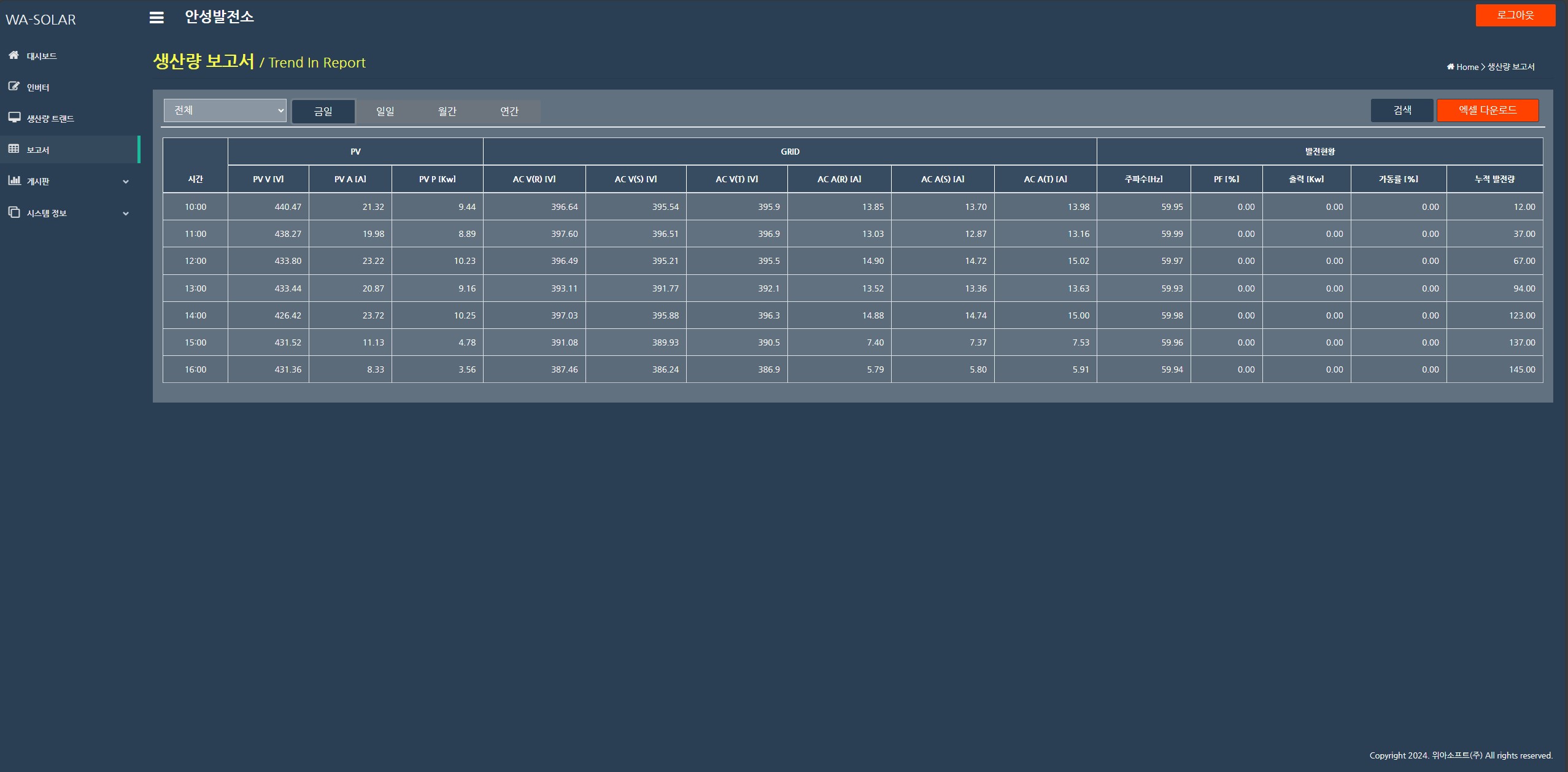
Task: Click the Home icon in breadcrumb
Action: click(1450, 67)
